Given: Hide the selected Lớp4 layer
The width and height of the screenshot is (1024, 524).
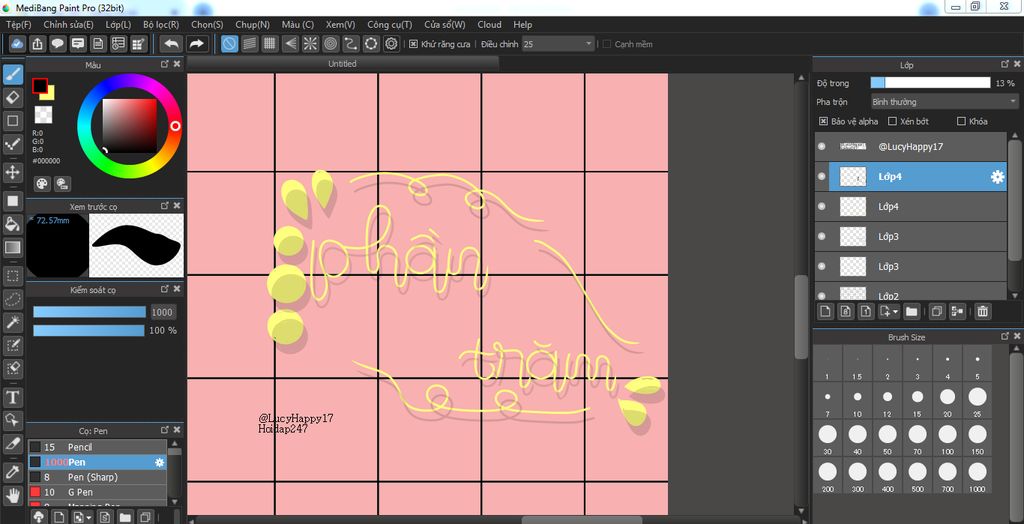Looking at the screenshot, I should (x=822, y=176).
